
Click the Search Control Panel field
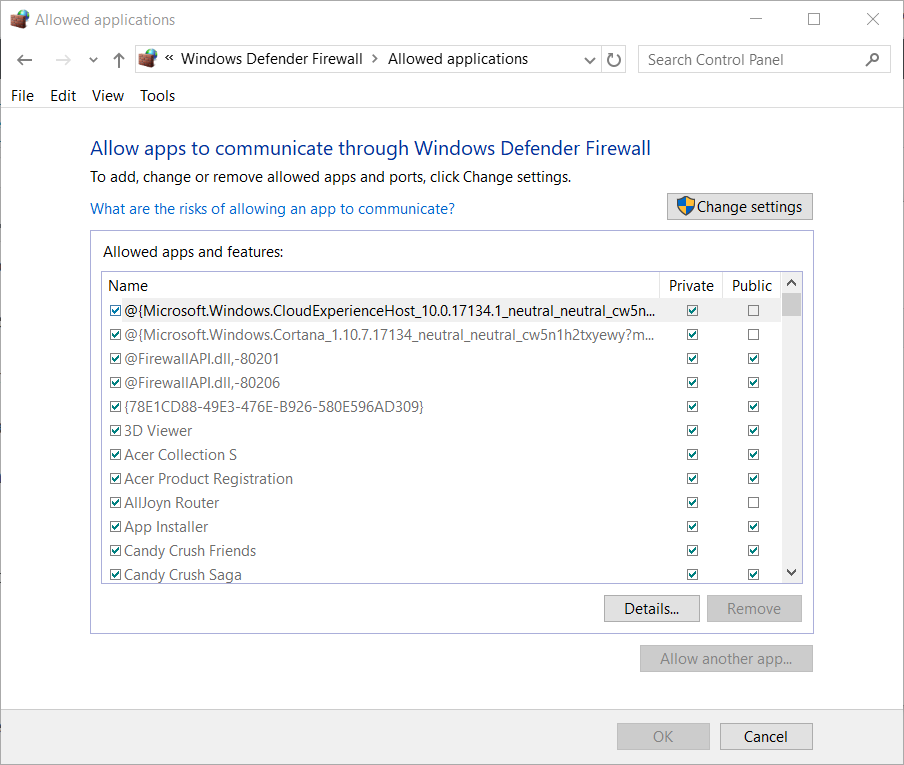pos(750,60)
